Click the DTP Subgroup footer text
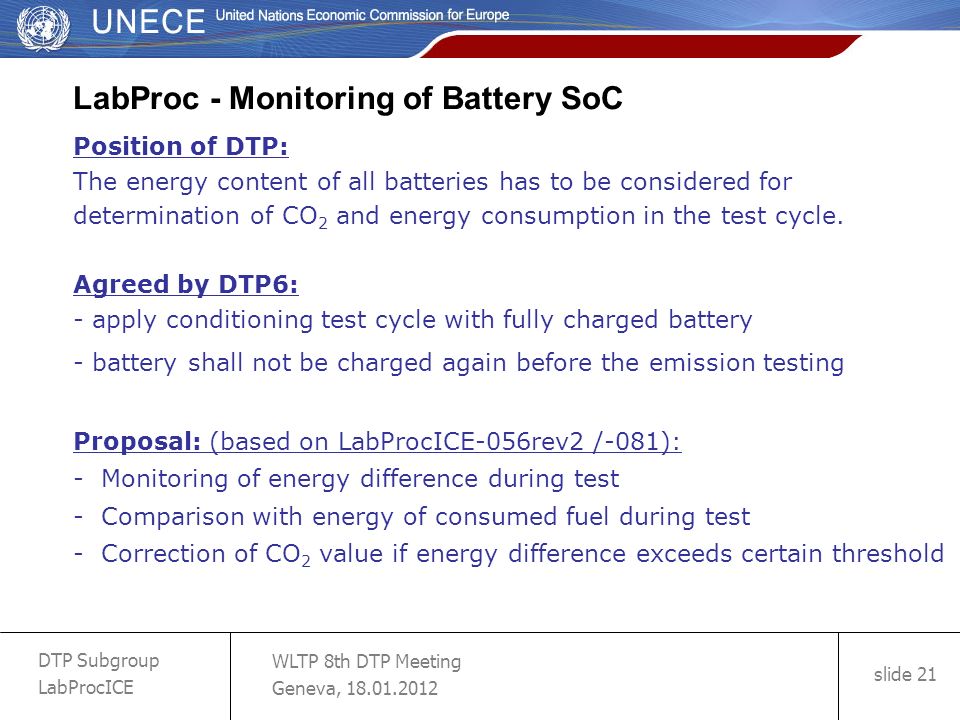The width and height of the screenshot is (960, 720). [x=99, y=661]
